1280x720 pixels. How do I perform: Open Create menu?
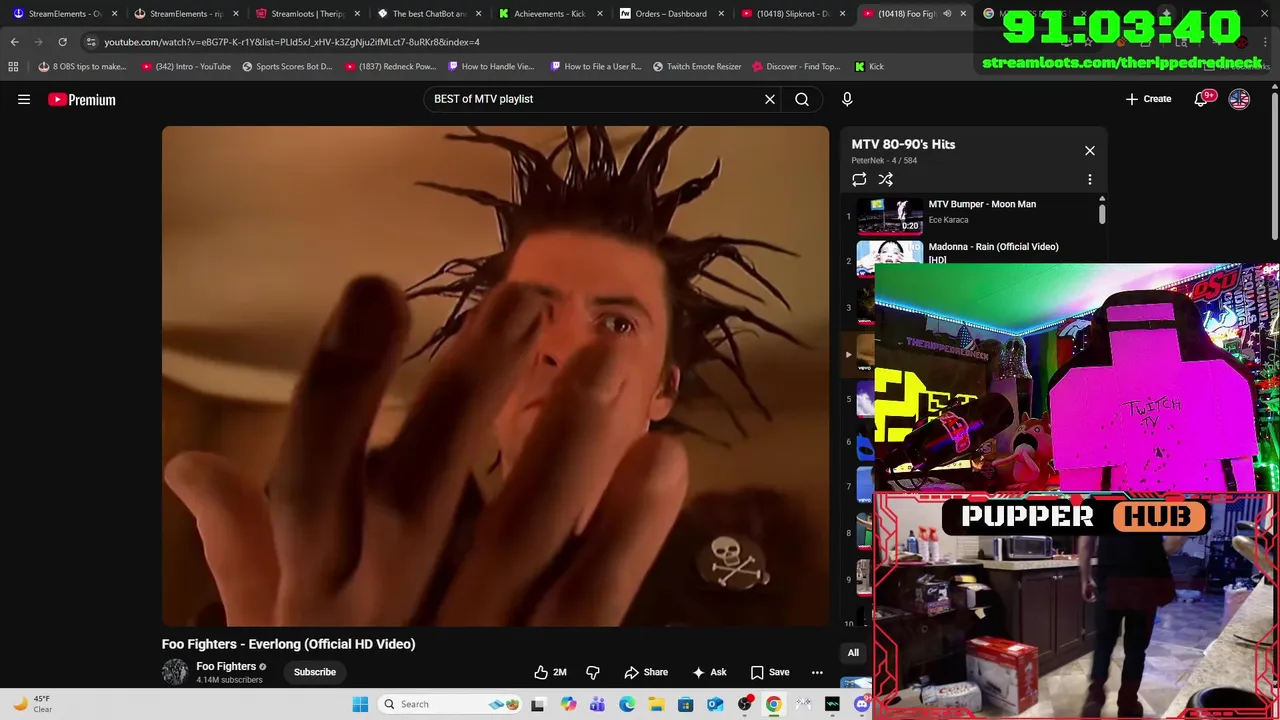1148,99
